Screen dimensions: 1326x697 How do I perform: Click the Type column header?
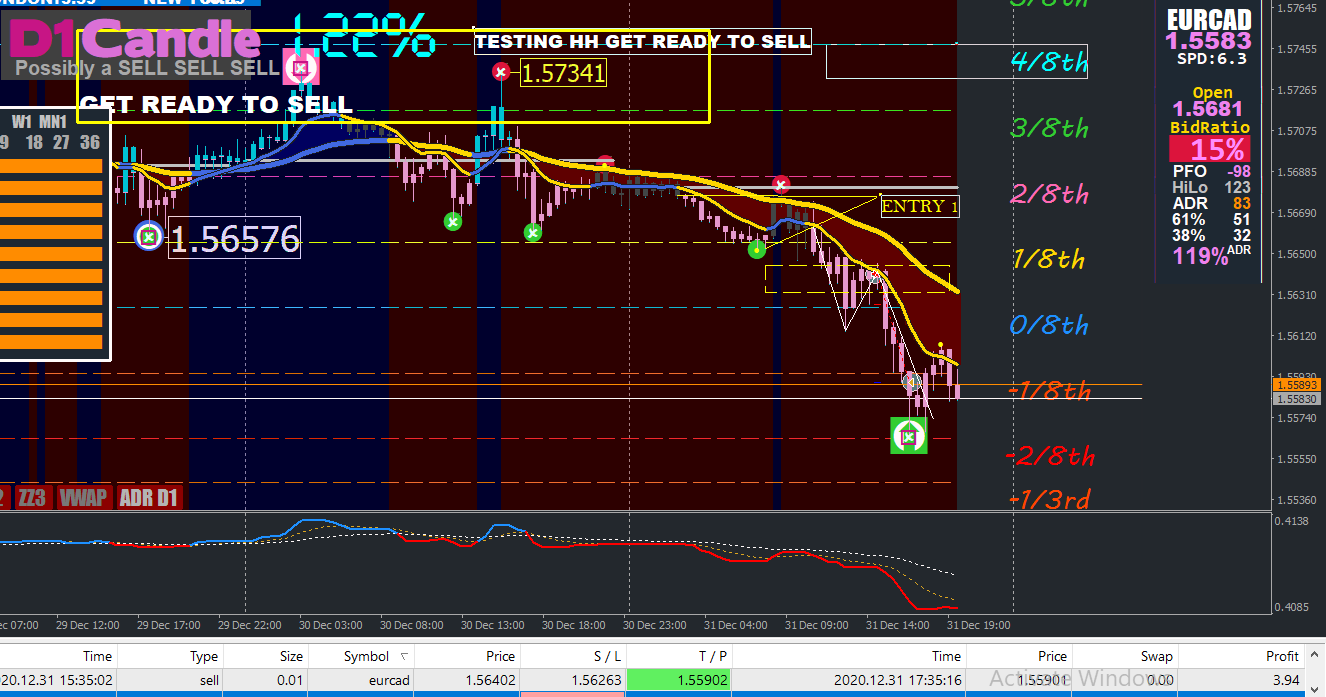click(170, 656)
